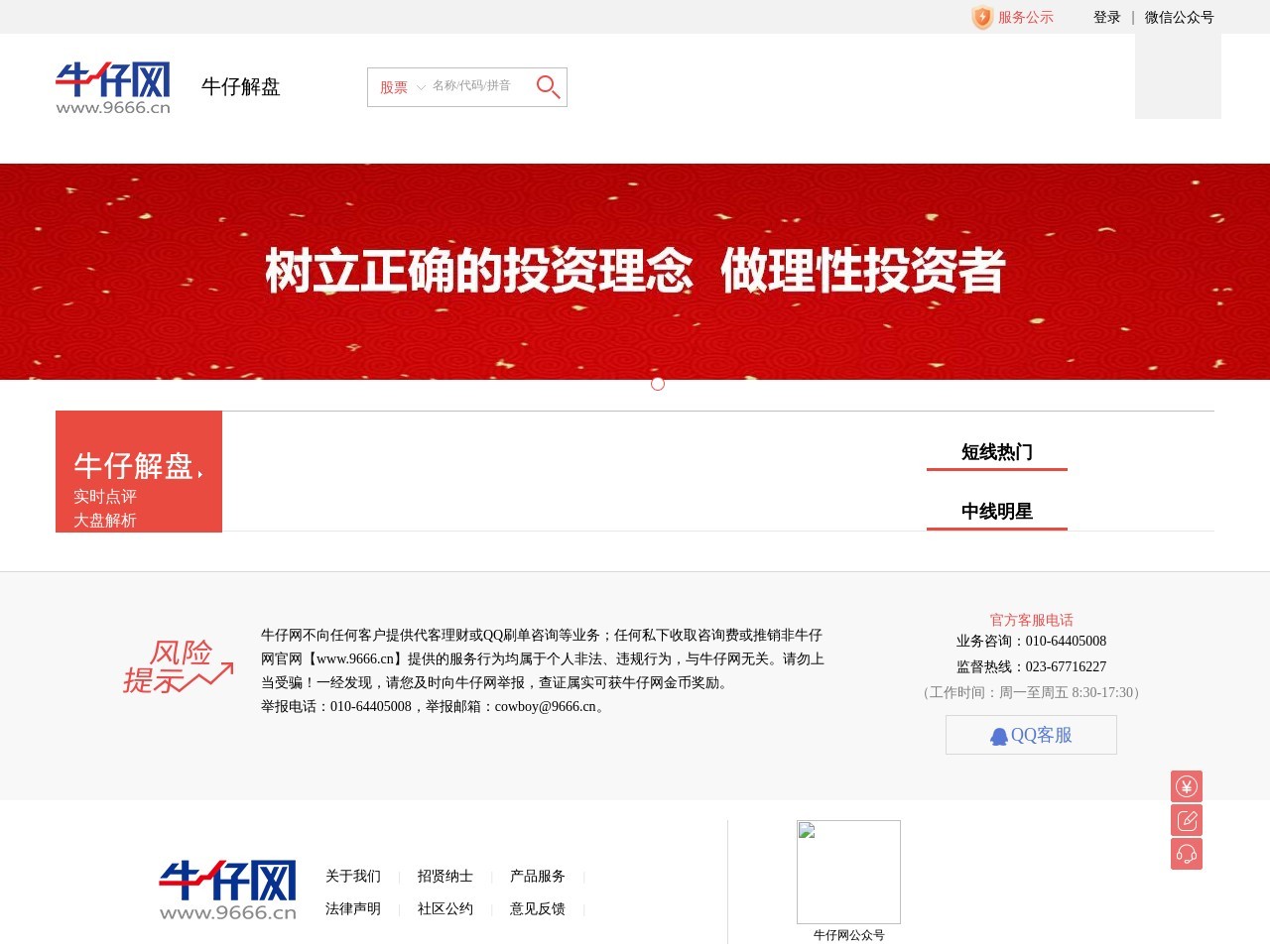Click the 风险提示 risk warning graphic
Image resolution: width=1270 pixels, height=952 pixels.
click(x=179, y=665)
